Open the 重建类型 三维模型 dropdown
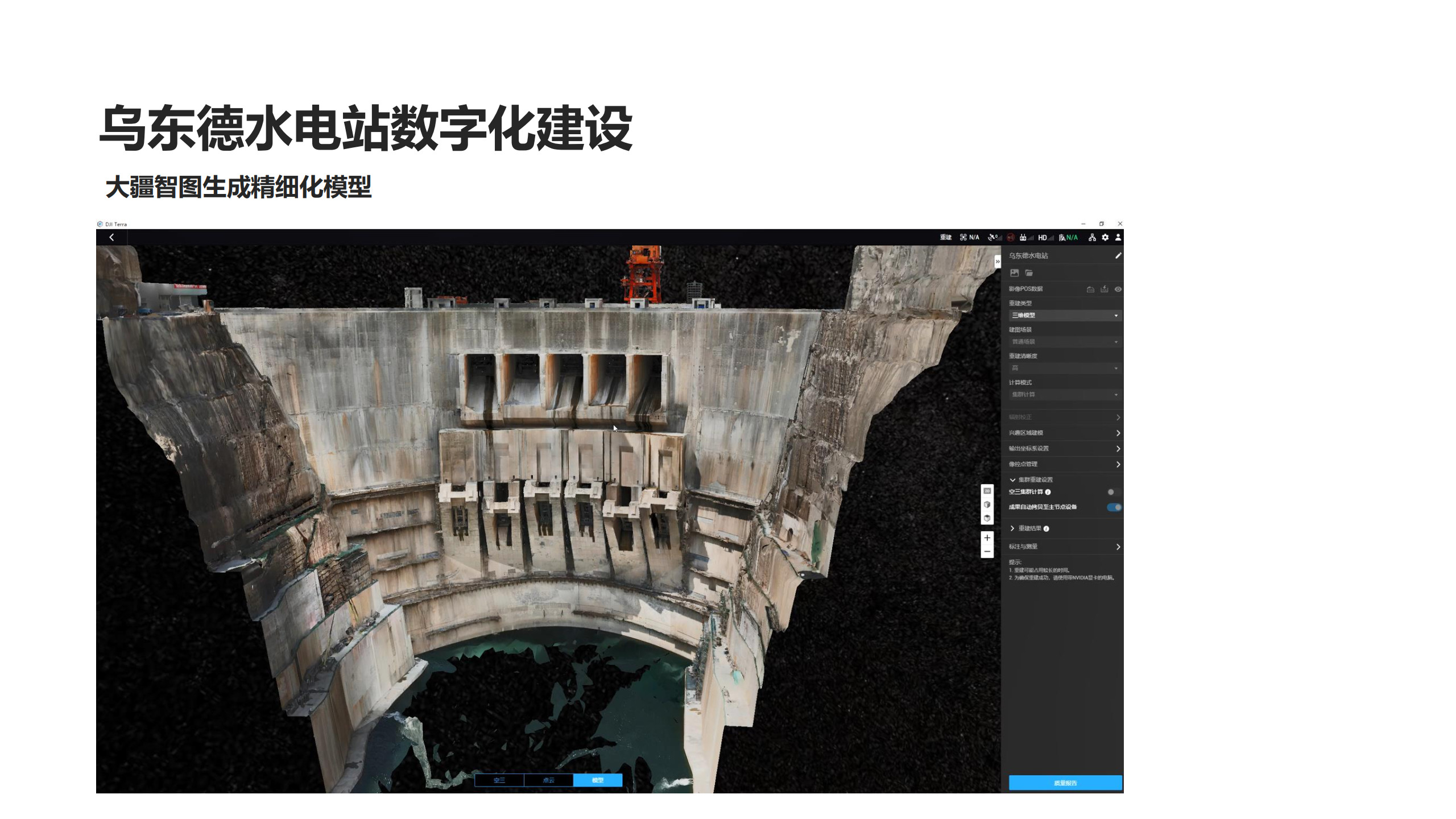Viewport: 1456px width, 819px height. [x=1065, y=316]
